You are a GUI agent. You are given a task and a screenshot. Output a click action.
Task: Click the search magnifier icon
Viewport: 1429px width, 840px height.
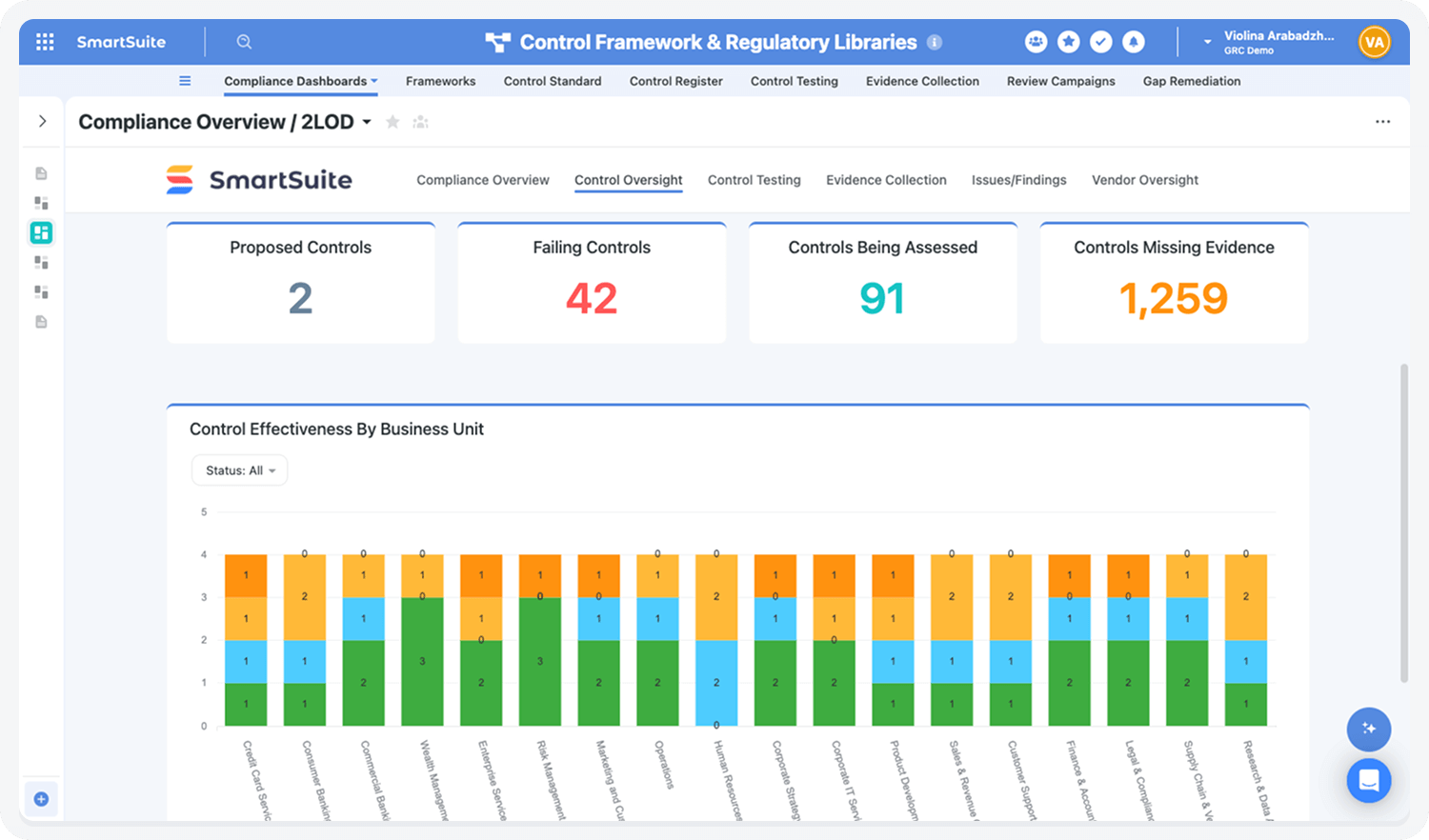coord(244,42)
